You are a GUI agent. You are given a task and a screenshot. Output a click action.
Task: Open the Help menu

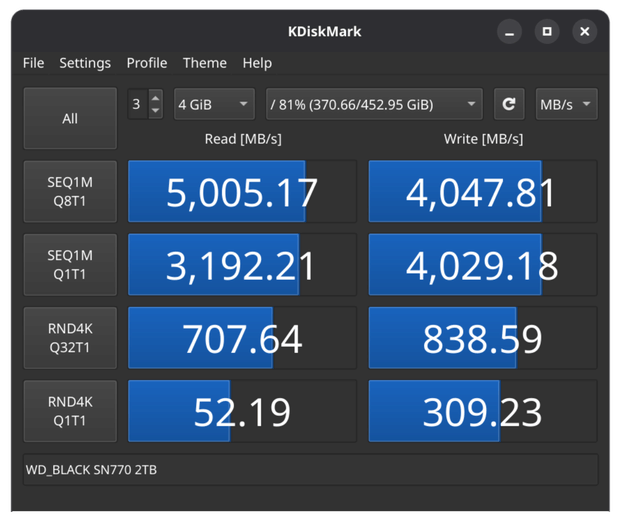tap(257, 63)
